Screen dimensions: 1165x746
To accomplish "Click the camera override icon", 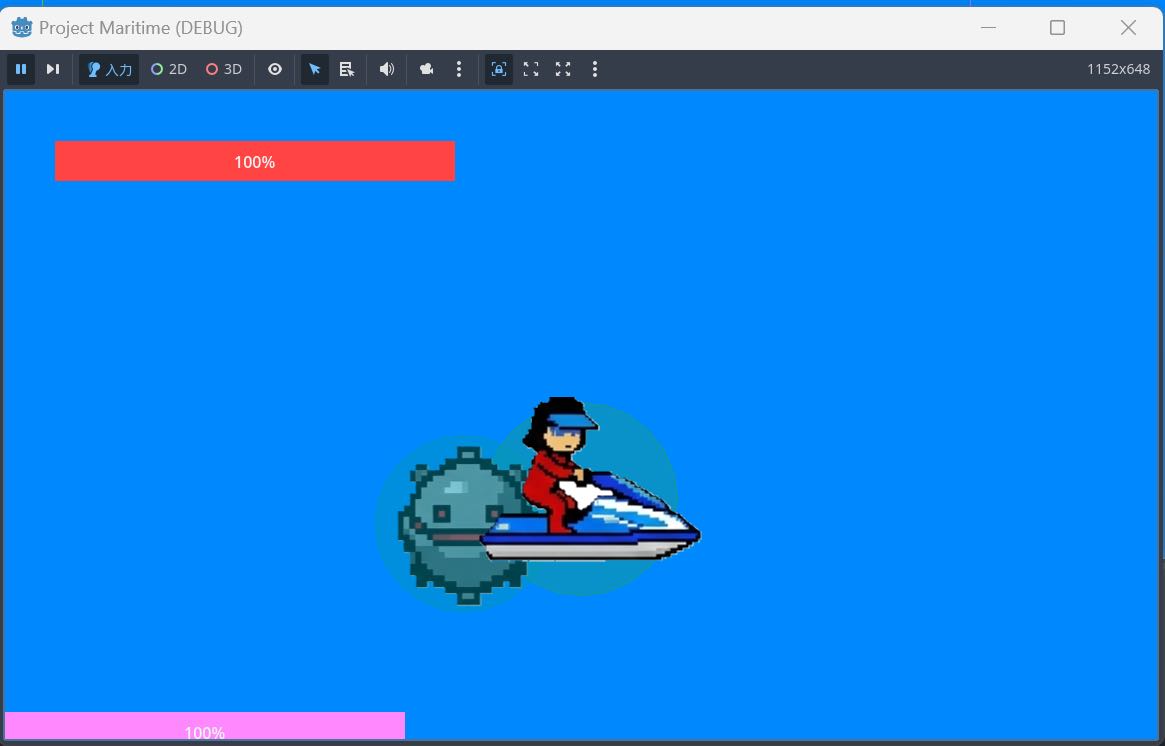I will [x=427, y=69].
